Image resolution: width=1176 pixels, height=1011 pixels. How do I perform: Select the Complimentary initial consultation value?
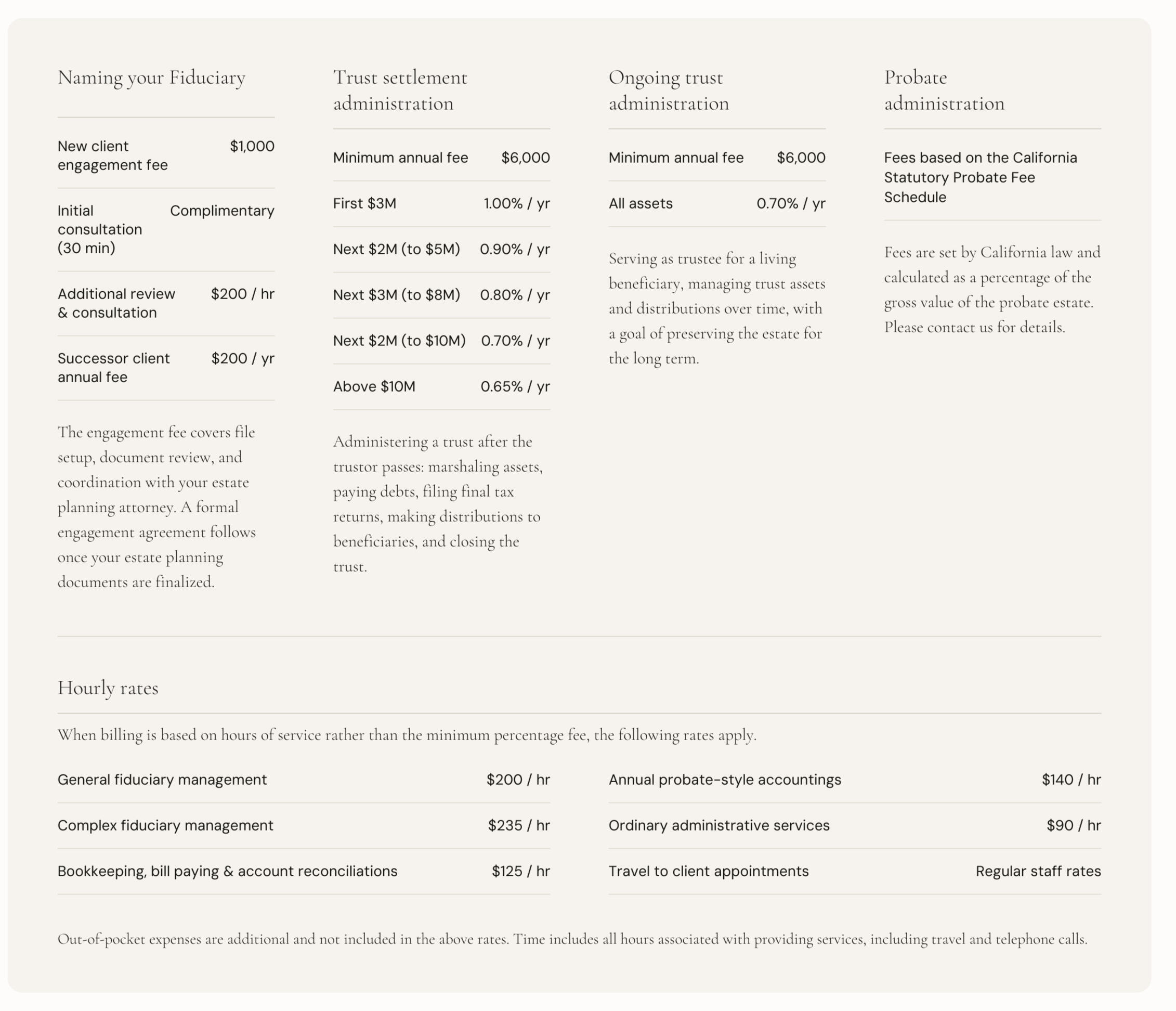(x=222, y=211)
